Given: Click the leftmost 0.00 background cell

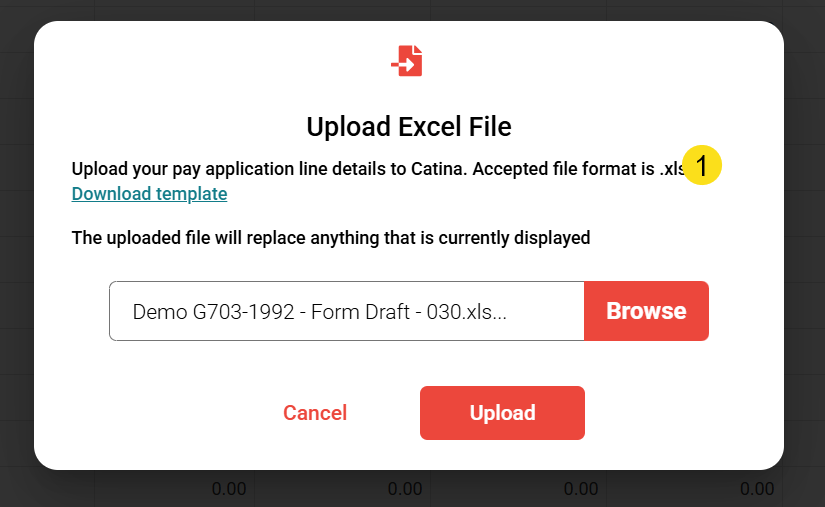Looking at the screenshot, I should (229, 489).
